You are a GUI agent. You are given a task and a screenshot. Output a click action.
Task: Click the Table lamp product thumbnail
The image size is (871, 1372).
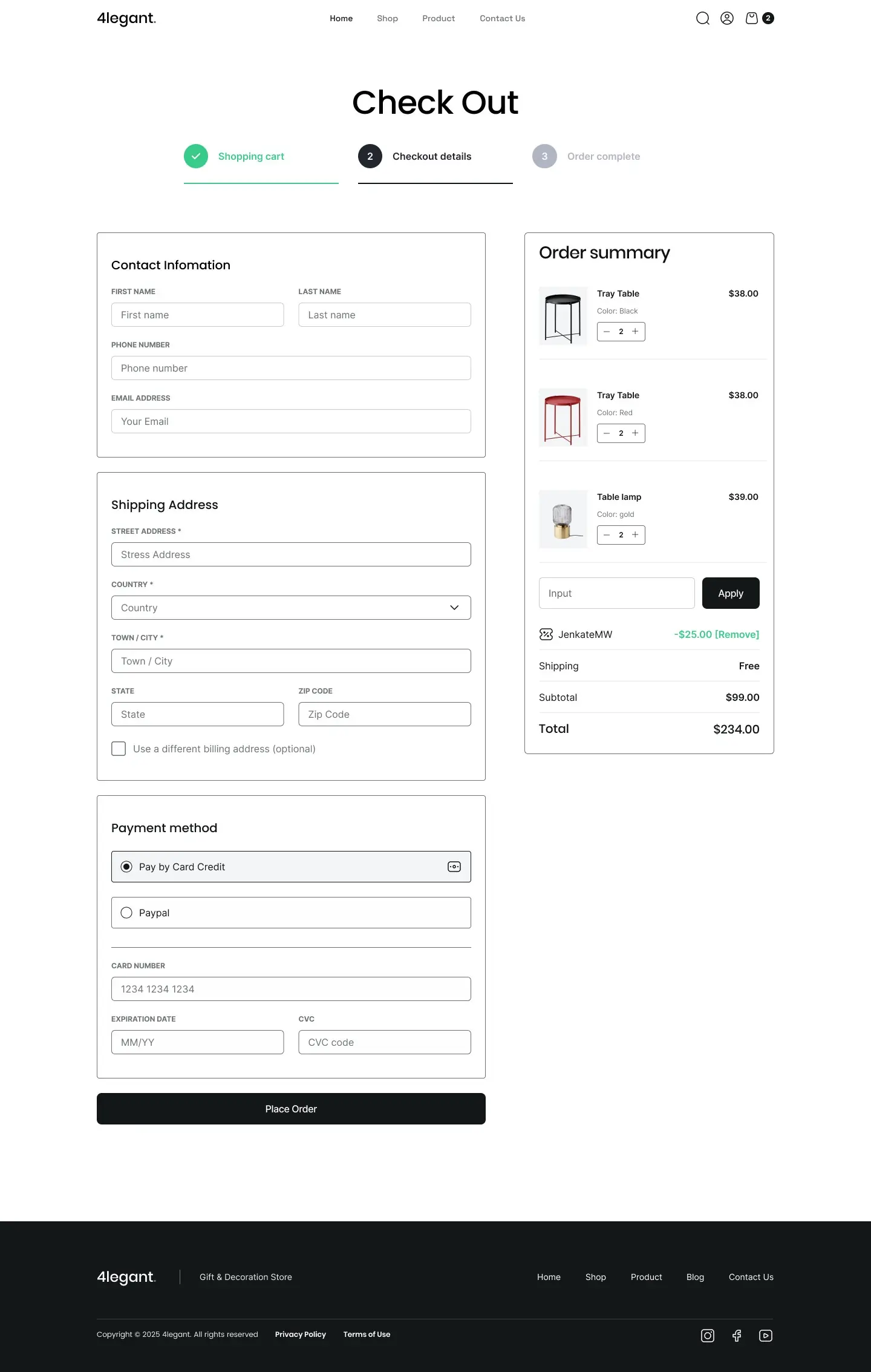[563, 519]
